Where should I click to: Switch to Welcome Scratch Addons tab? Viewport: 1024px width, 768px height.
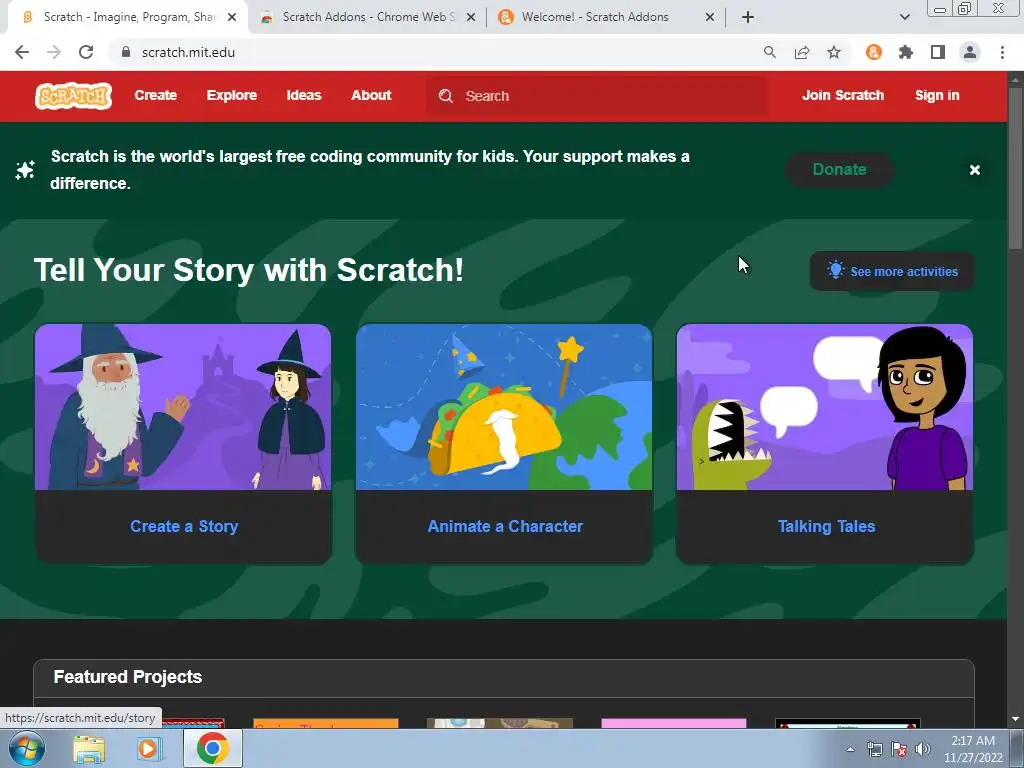point(594,17)
